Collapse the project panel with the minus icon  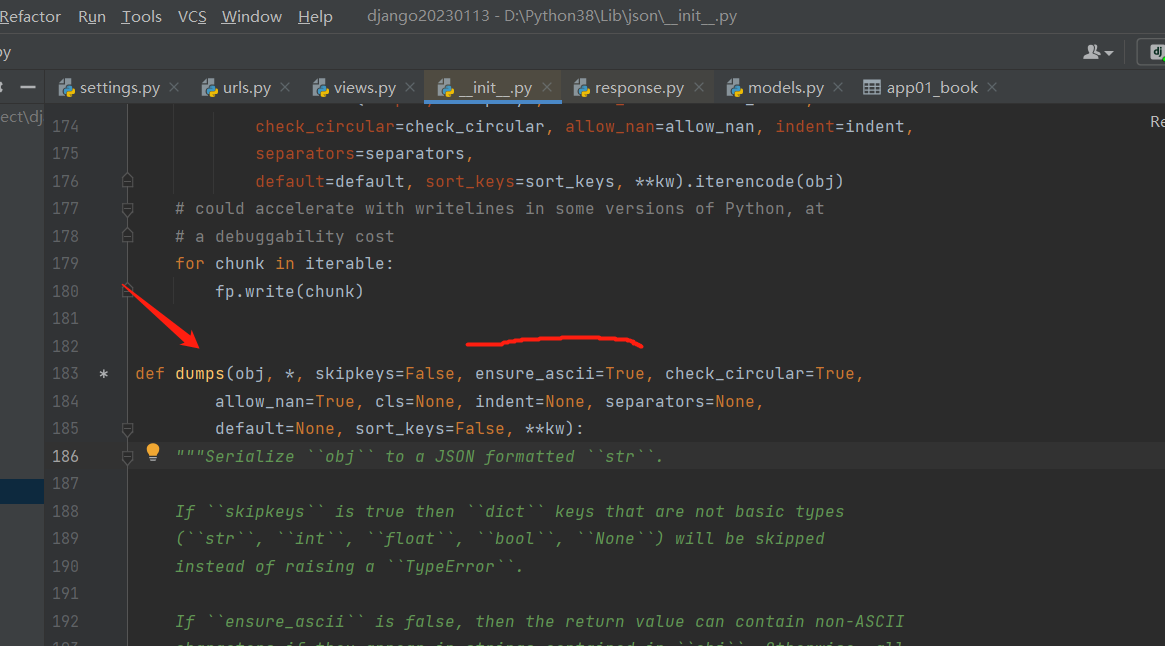[x=27, y=87]
